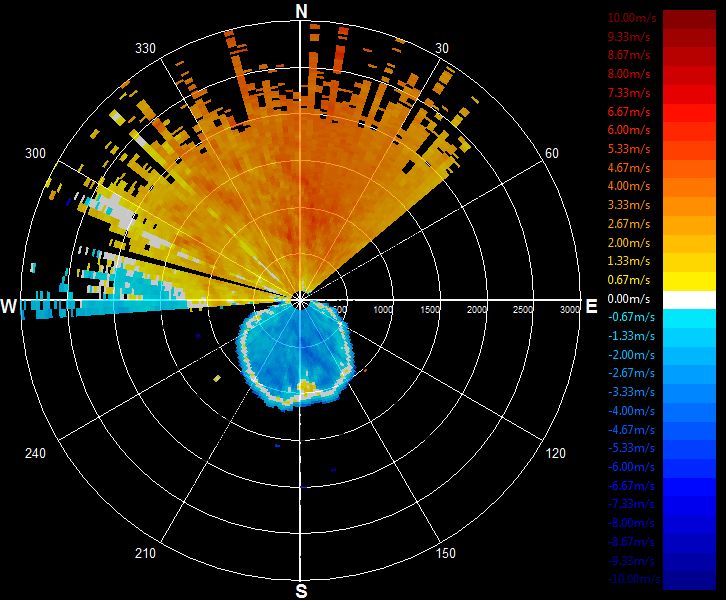Select the cyan -0.67m/s band in color bar
The image size is (726, 600).
pos(689,318)
